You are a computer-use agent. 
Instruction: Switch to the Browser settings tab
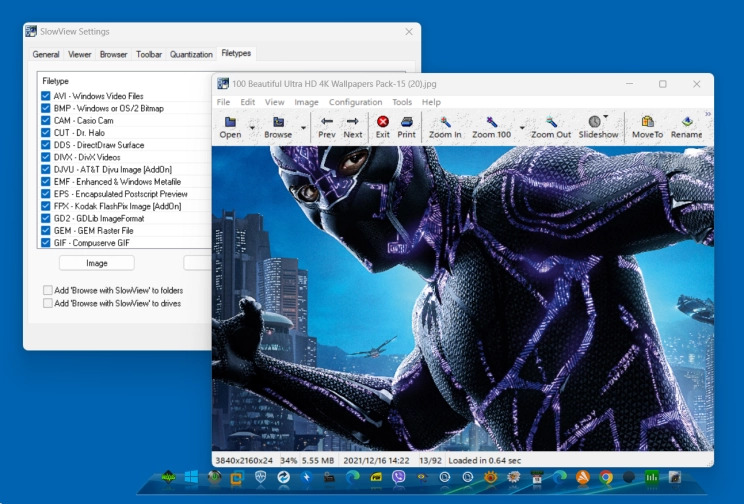click(113, 54)
